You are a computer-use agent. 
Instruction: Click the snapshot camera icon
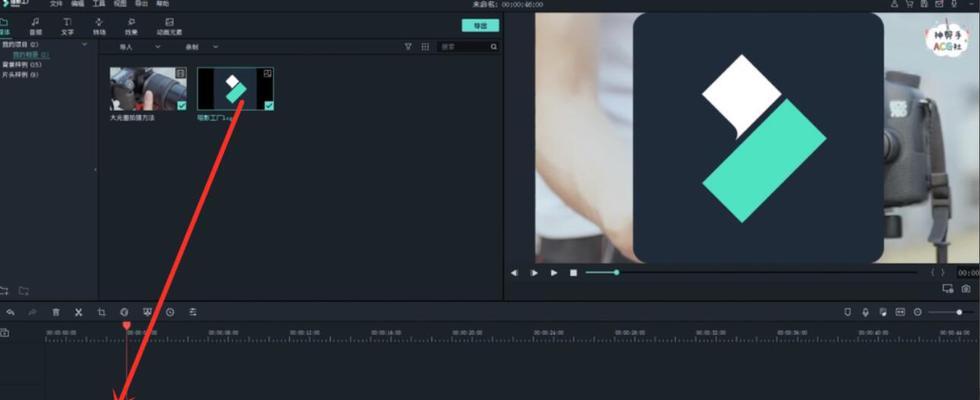point(966,289)
